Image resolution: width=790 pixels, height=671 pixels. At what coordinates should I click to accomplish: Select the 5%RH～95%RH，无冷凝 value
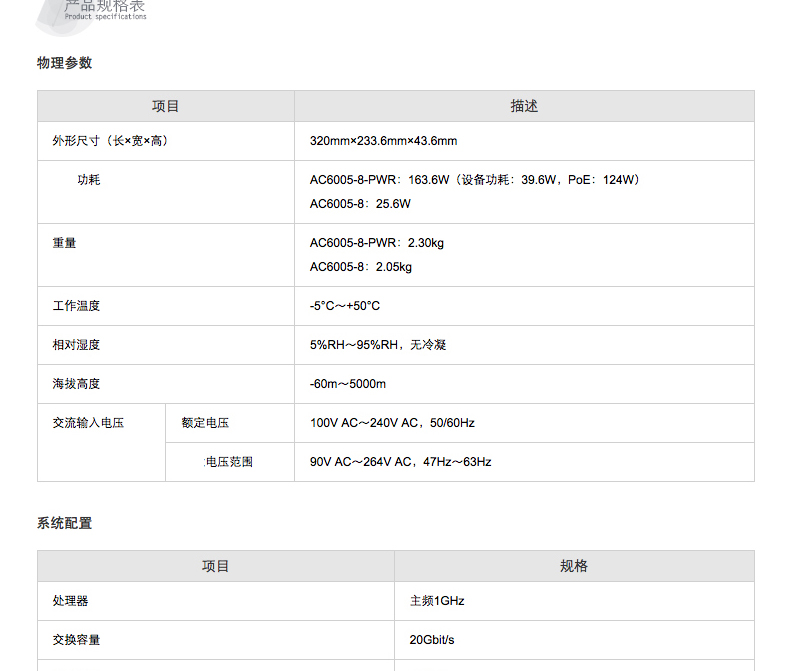point(378,345)
